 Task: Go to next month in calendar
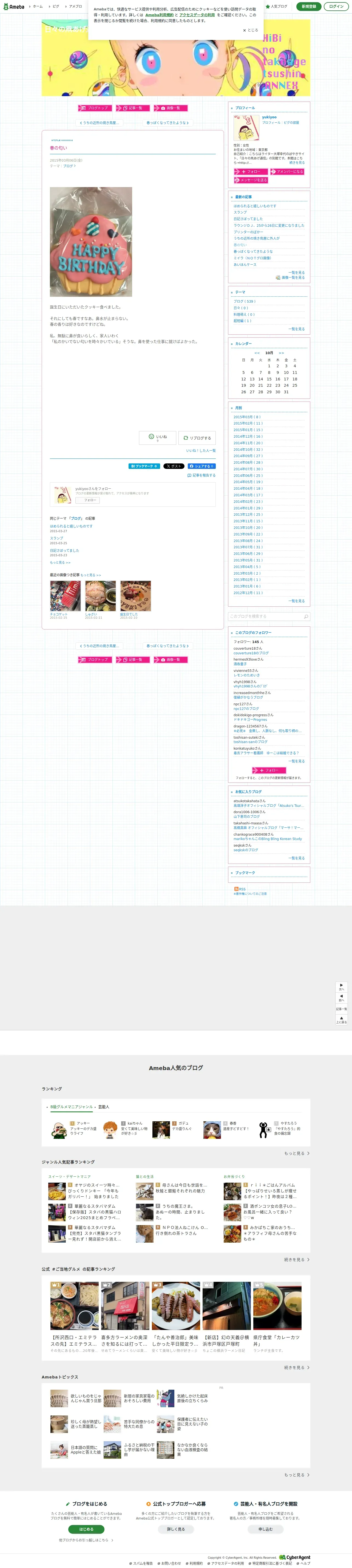click(x=281, y=353)
